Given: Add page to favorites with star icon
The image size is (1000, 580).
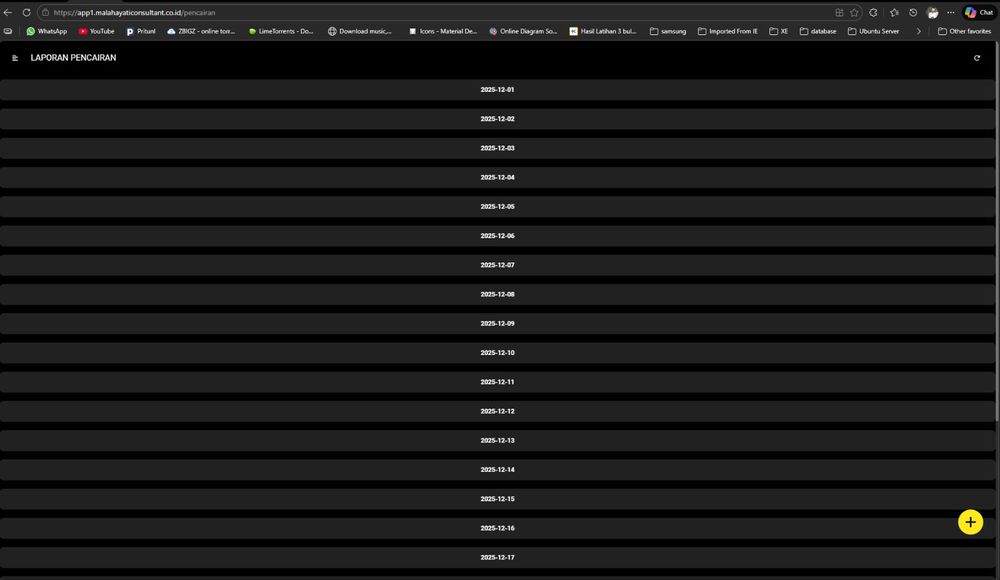Looking at the screenshot, I should coord(854,12).
